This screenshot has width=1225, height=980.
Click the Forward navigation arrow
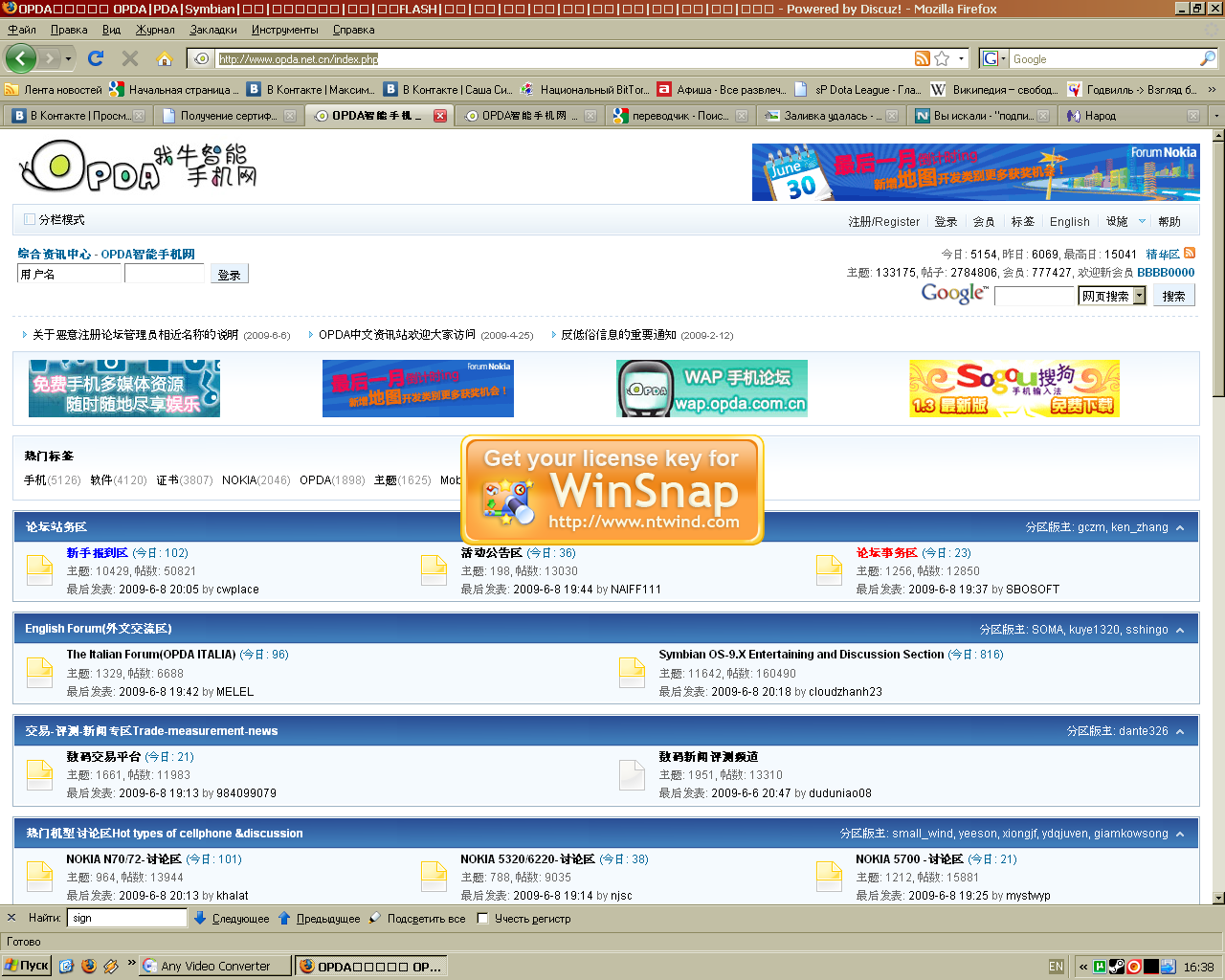49,58
